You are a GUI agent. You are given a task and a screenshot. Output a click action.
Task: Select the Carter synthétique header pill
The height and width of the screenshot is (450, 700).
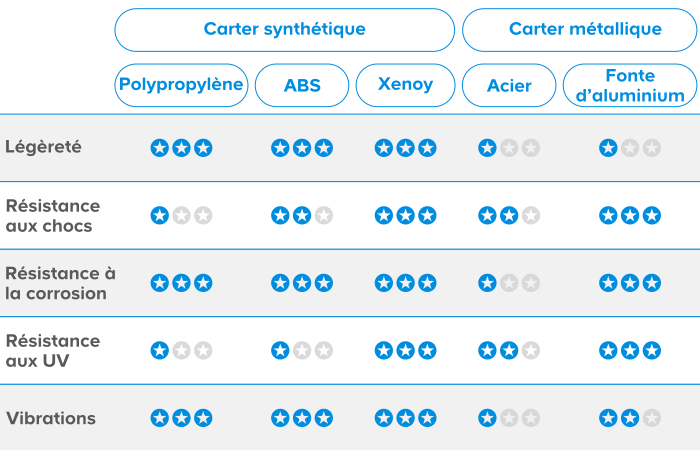coord(284,30)
